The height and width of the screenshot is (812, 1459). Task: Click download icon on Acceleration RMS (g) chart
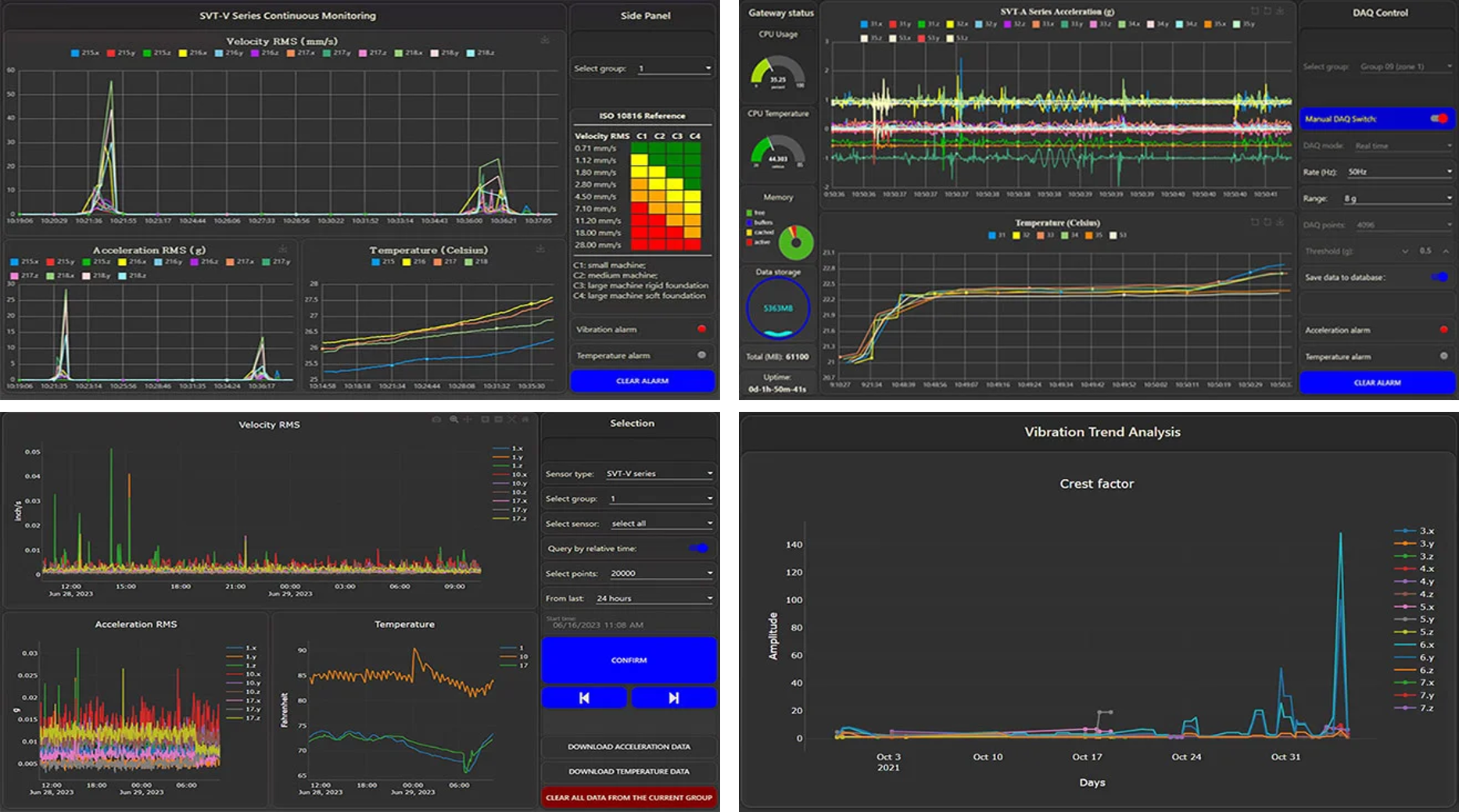(282, 249)
